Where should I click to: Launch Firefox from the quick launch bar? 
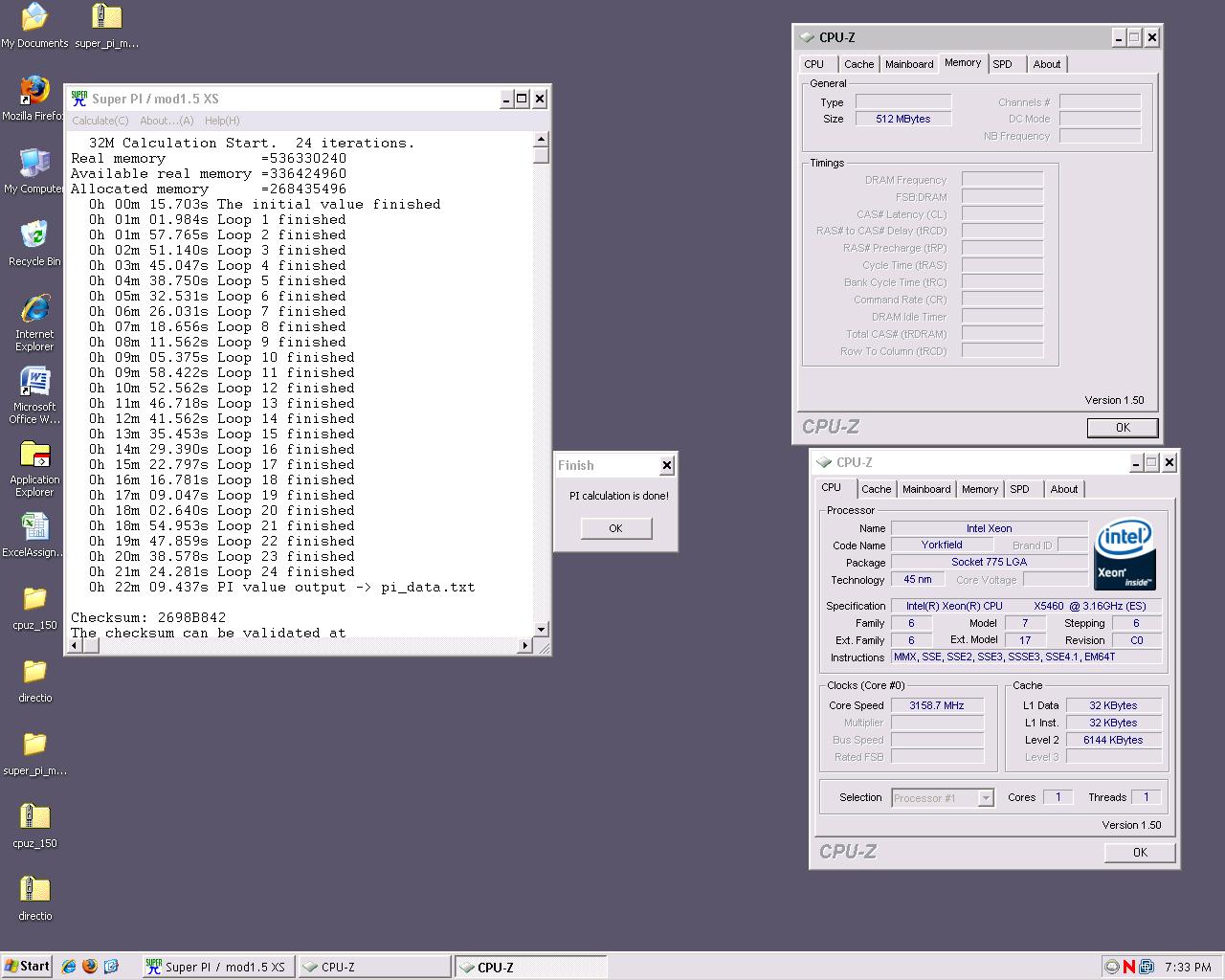click(90, 967)
